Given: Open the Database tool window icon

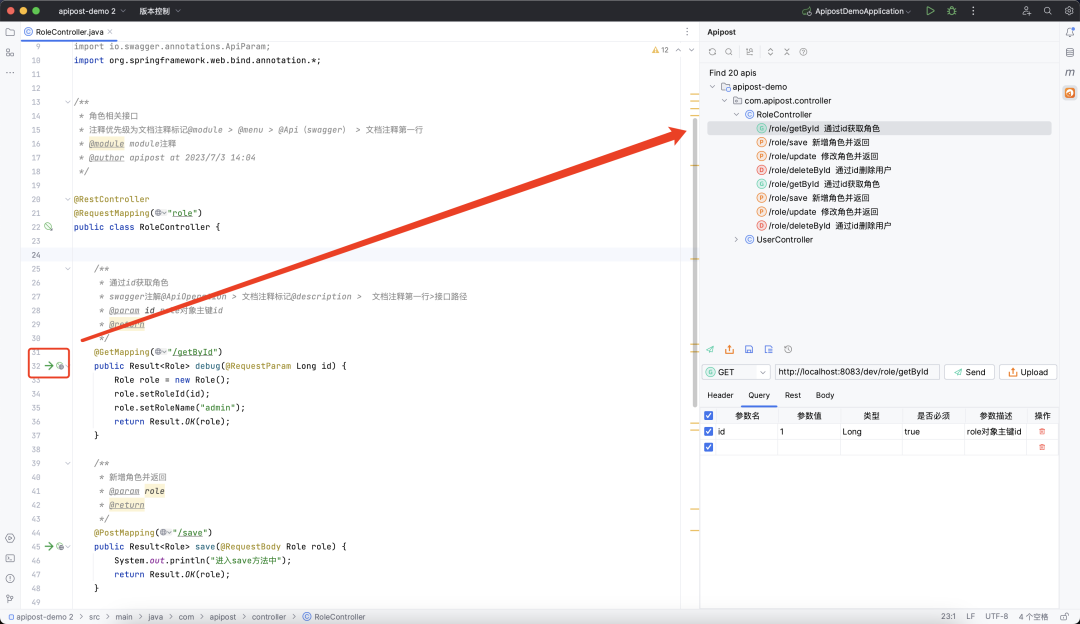Looking at the screenshot, I should (x=1070, y=52).
